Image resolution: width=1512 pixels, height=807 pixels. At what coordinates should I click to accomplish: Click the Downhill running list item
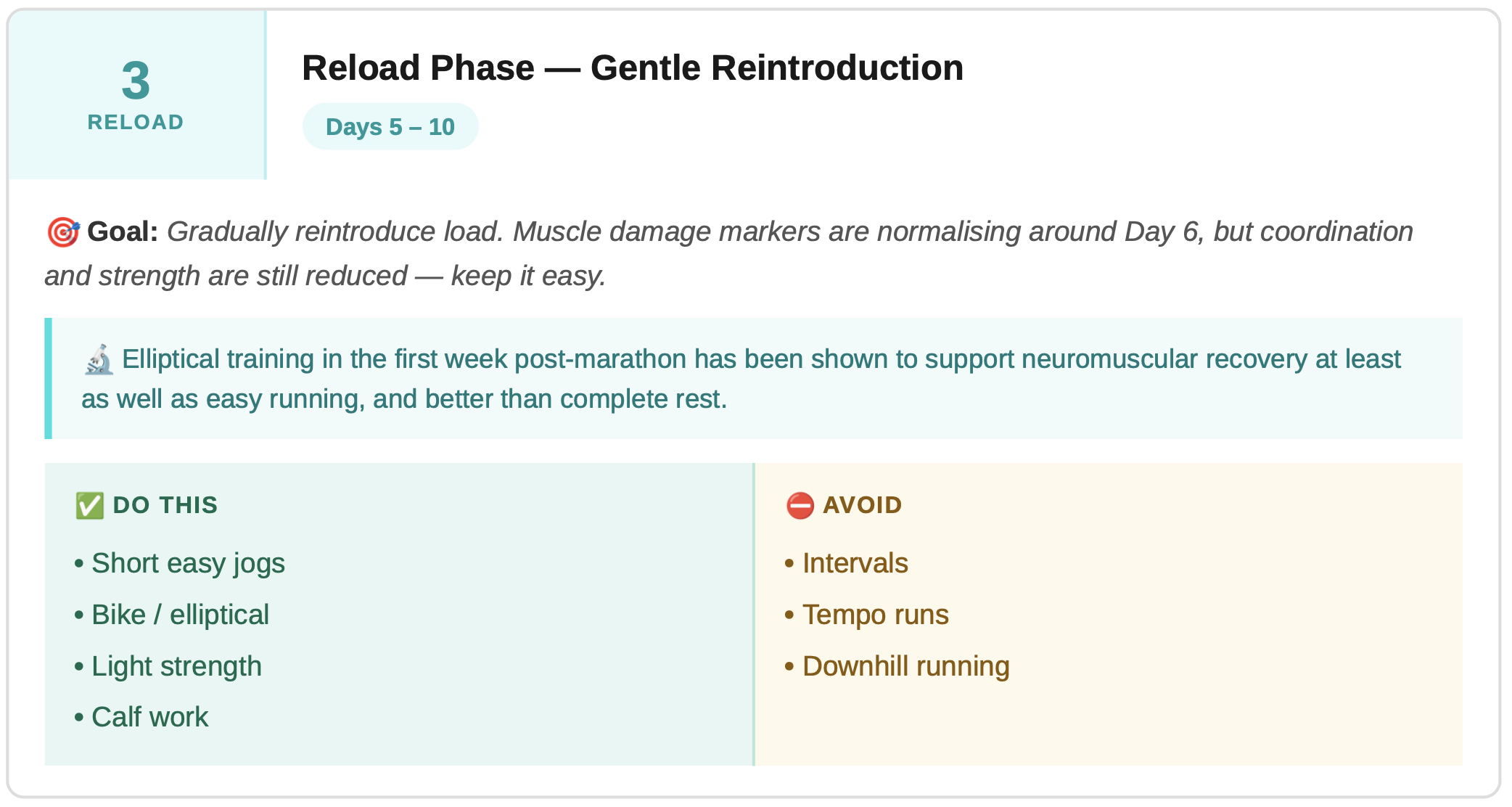[x=905, y=666]
